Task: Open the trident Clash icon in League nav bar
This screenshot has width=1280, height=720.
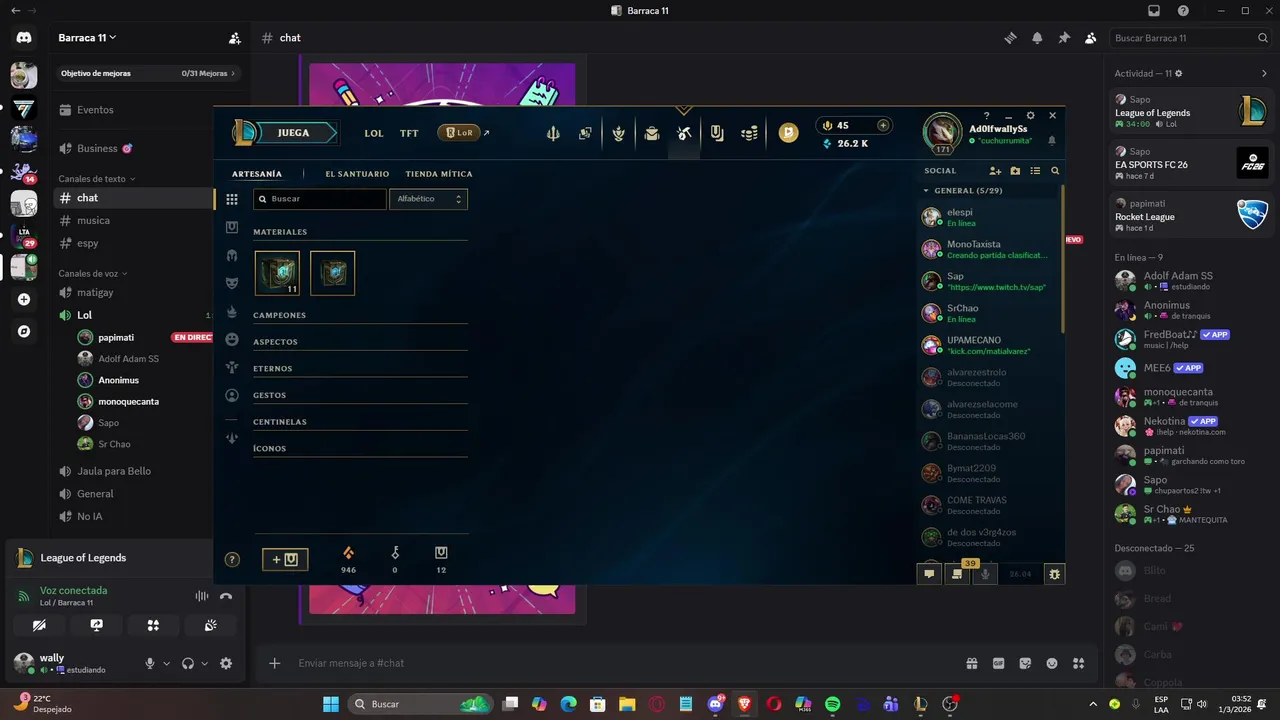Action: (x=553, y=133)
